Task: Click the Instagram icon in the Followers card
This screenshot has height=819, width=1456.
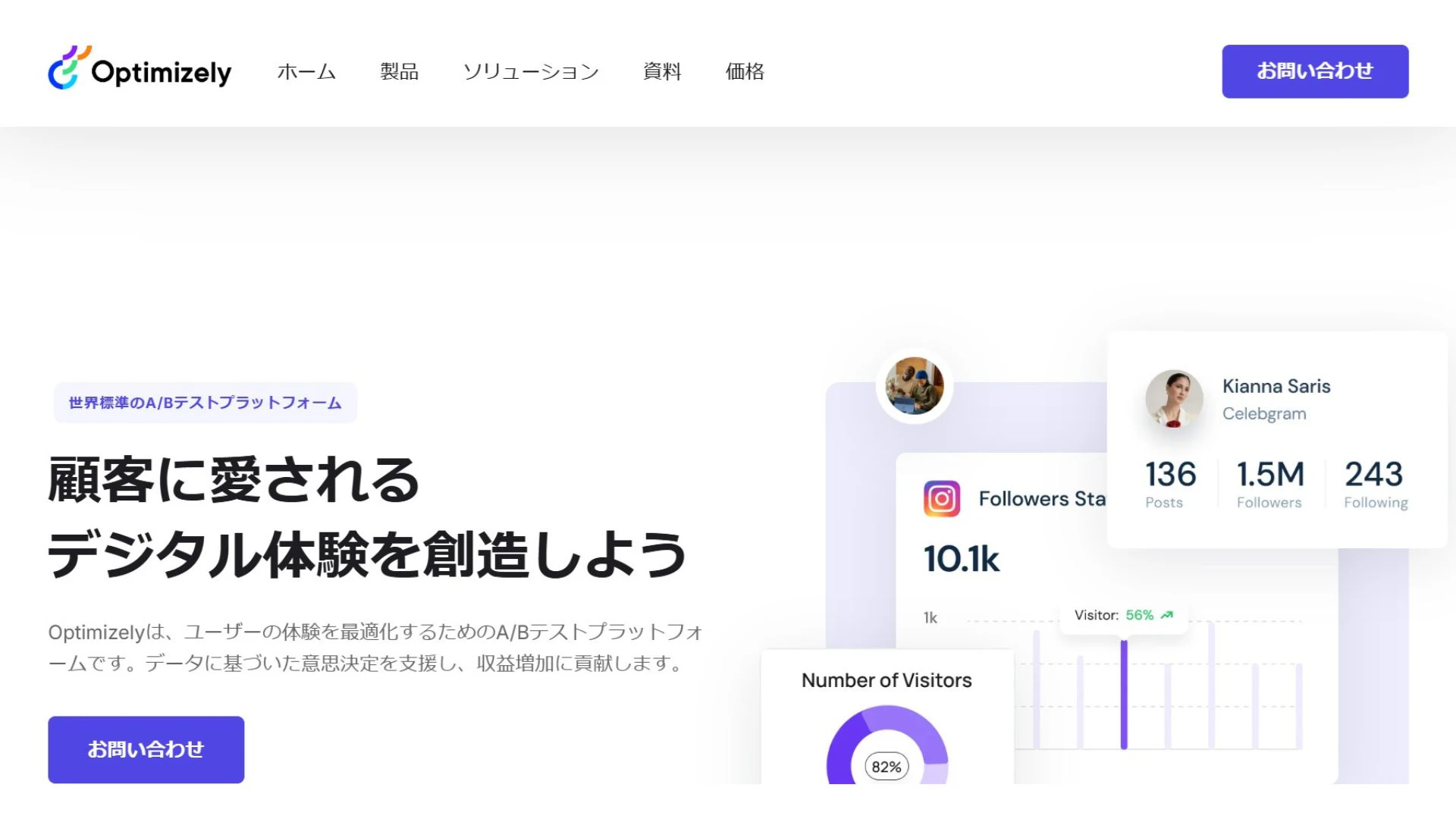Action: point(941,499)
